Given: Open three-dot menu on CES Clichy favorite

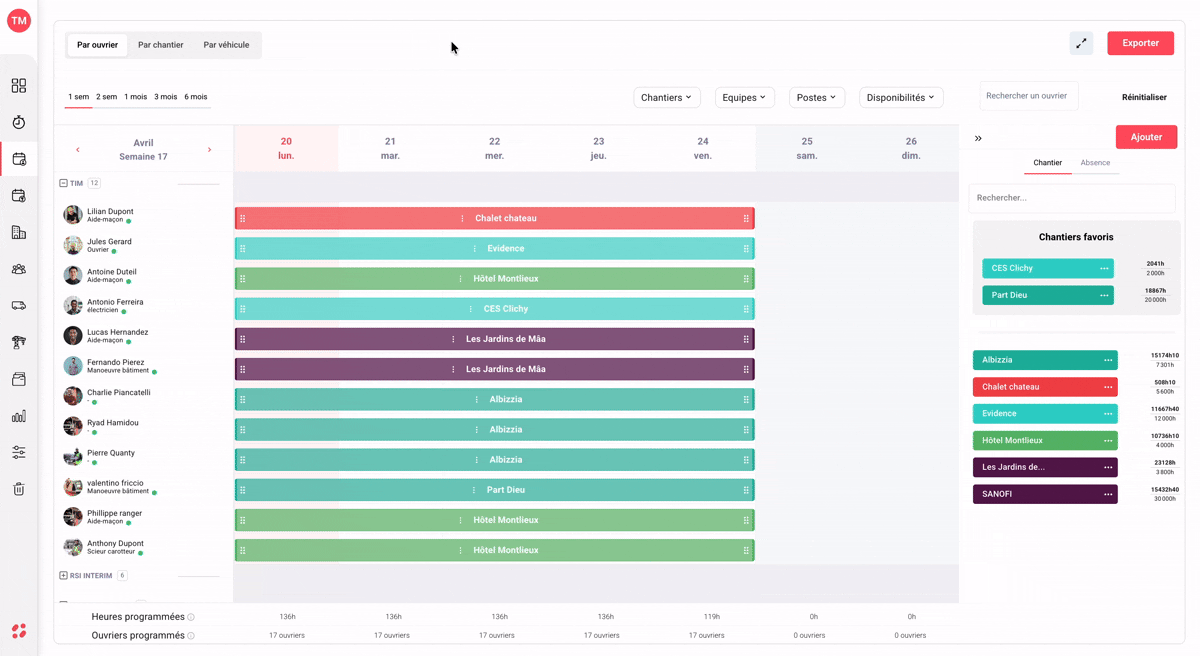Looking at the screenshot, I should (1104, 268).
